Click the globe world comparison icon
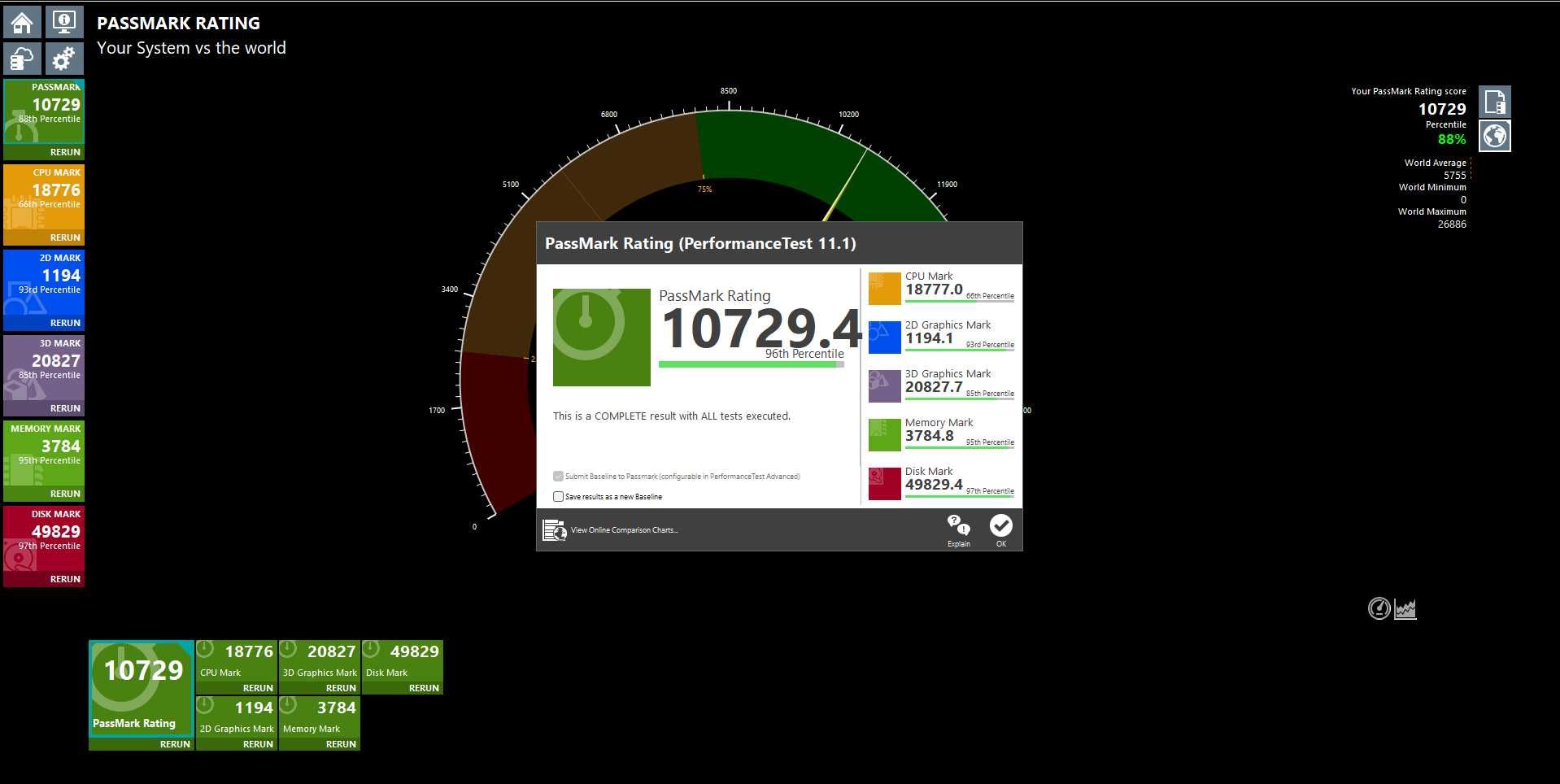Screen dimensions: 1560x784 1495,136
